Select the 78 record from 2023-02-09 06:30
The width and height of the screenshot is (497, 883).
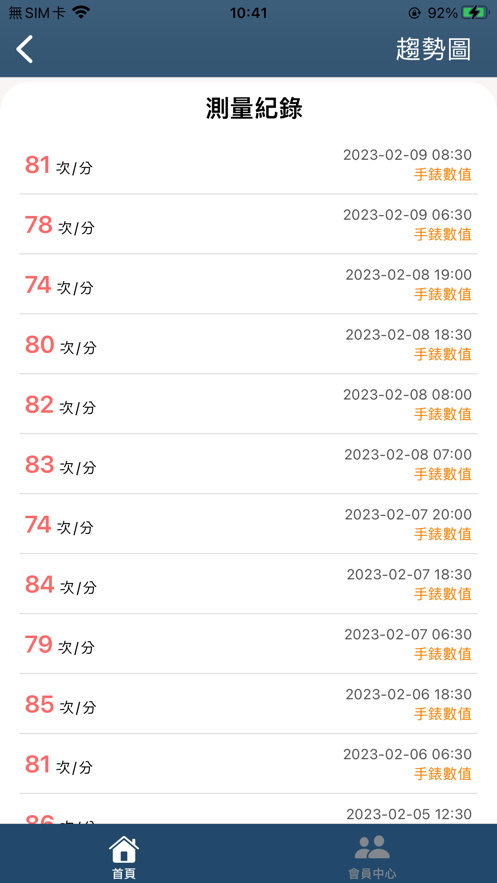[x=248, y=224]
